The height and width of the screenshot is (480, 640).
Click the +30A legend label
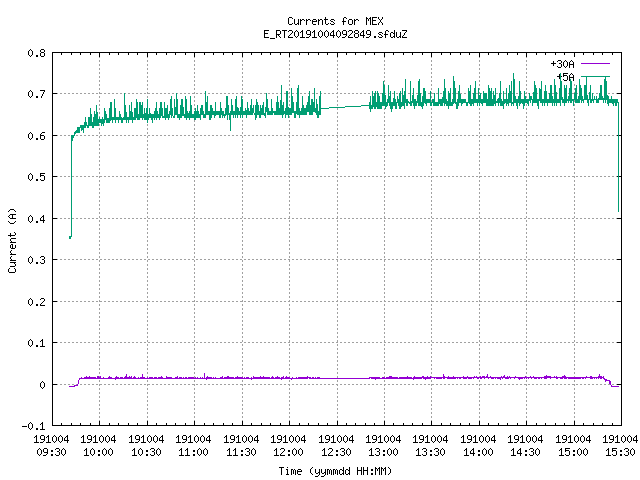point(562,64)
